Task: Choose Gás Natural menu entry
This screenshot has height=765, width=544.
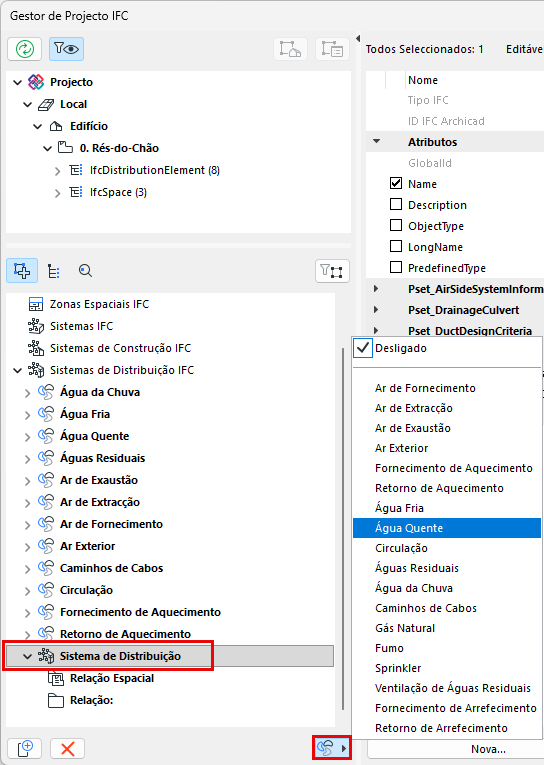Action: (x=447, y=628)
